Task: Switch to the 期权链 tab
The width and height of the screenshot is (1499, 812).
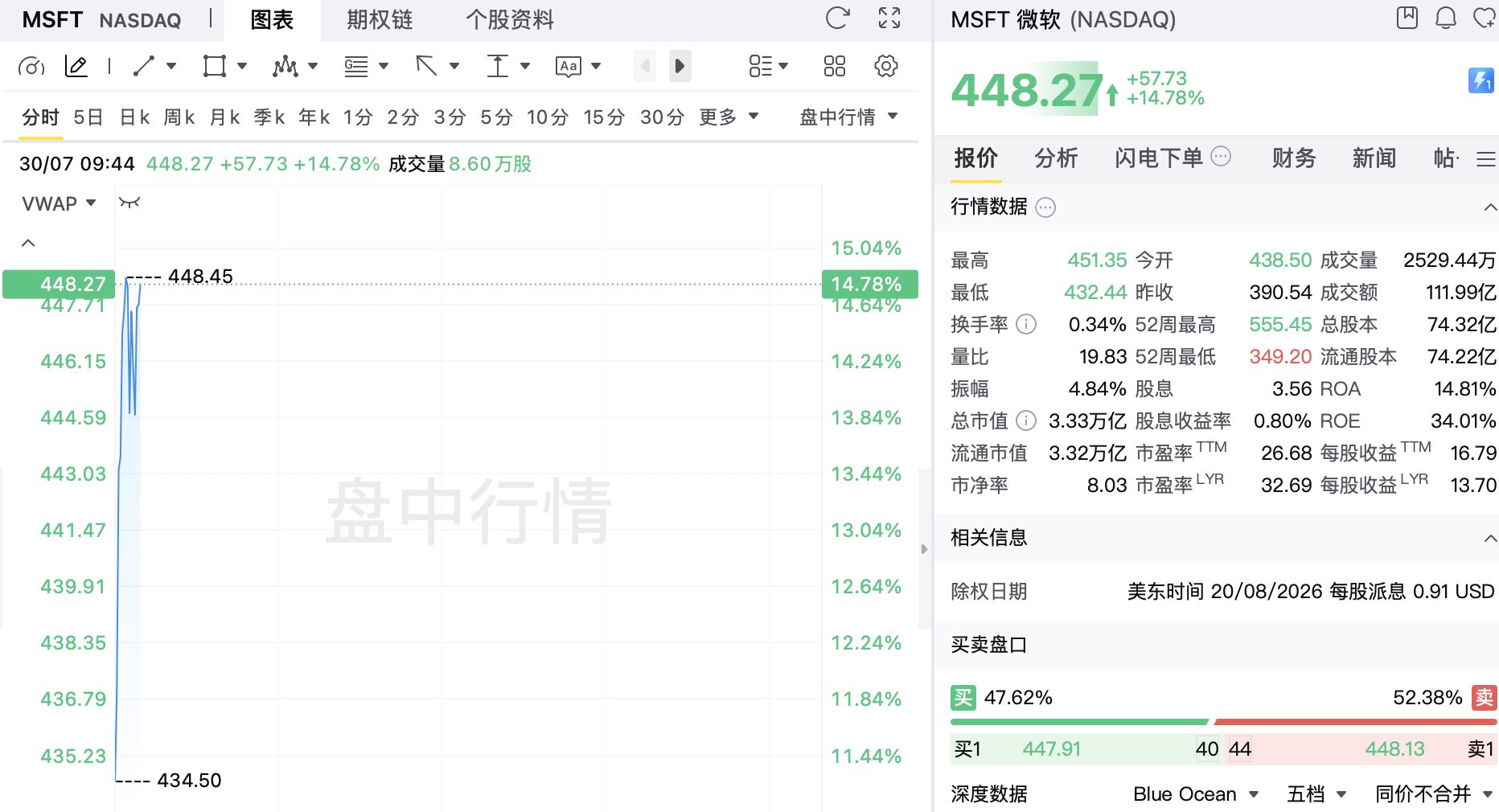Action: (x=380, y=20)
